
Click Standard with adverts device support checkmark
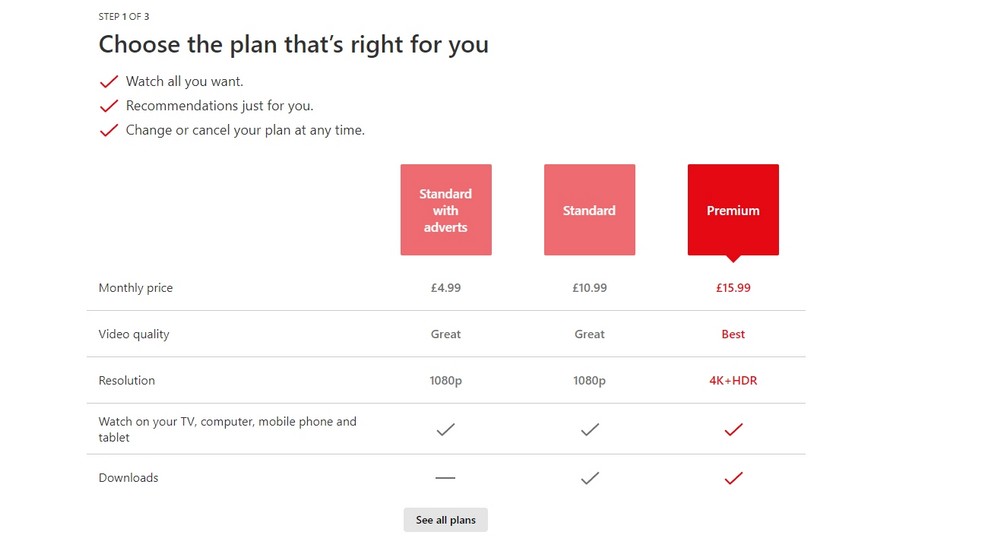click(x=446, y=429)
